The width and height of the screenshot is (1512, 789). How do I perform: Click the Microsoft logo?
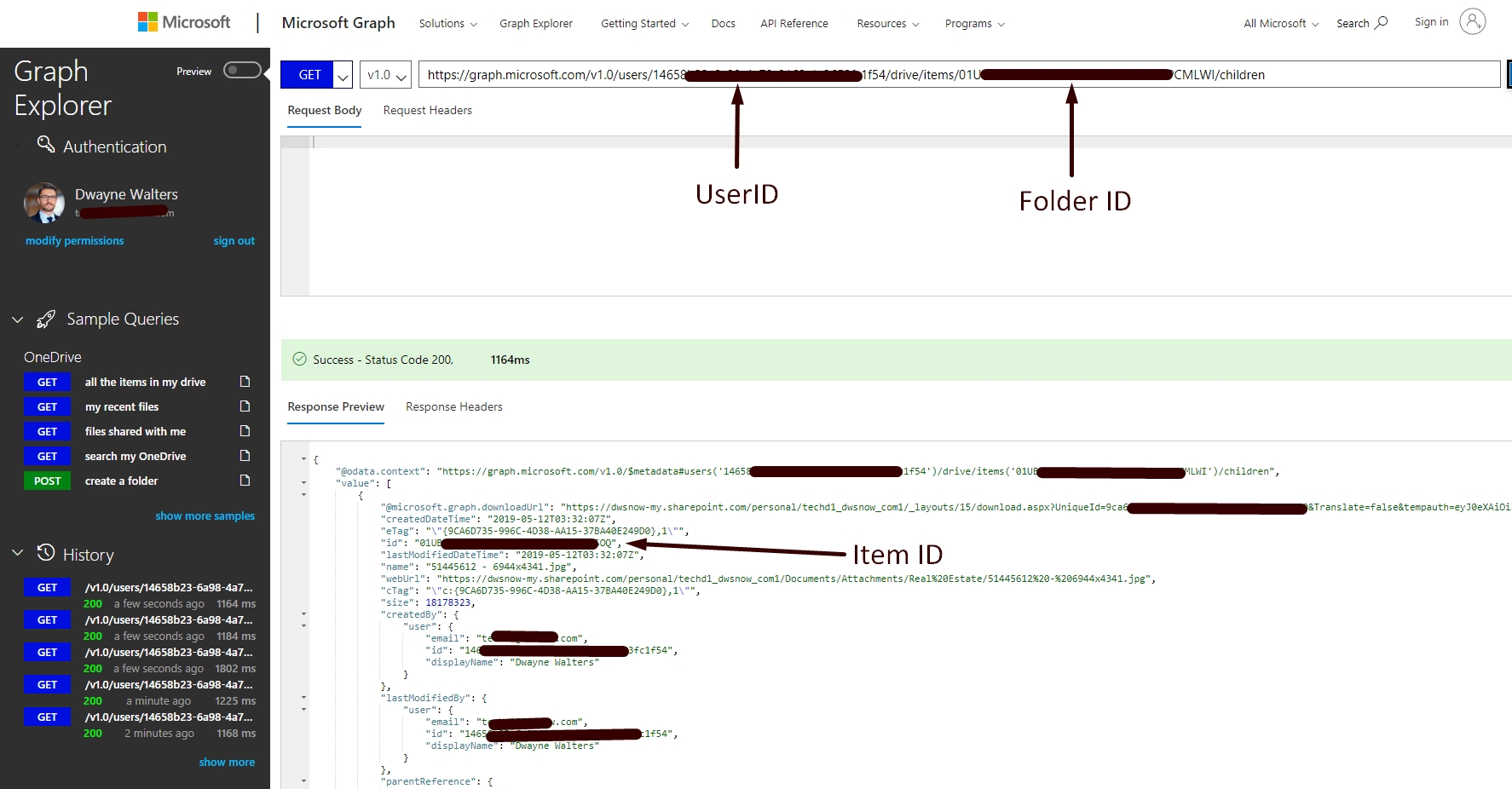coord(184,22)
